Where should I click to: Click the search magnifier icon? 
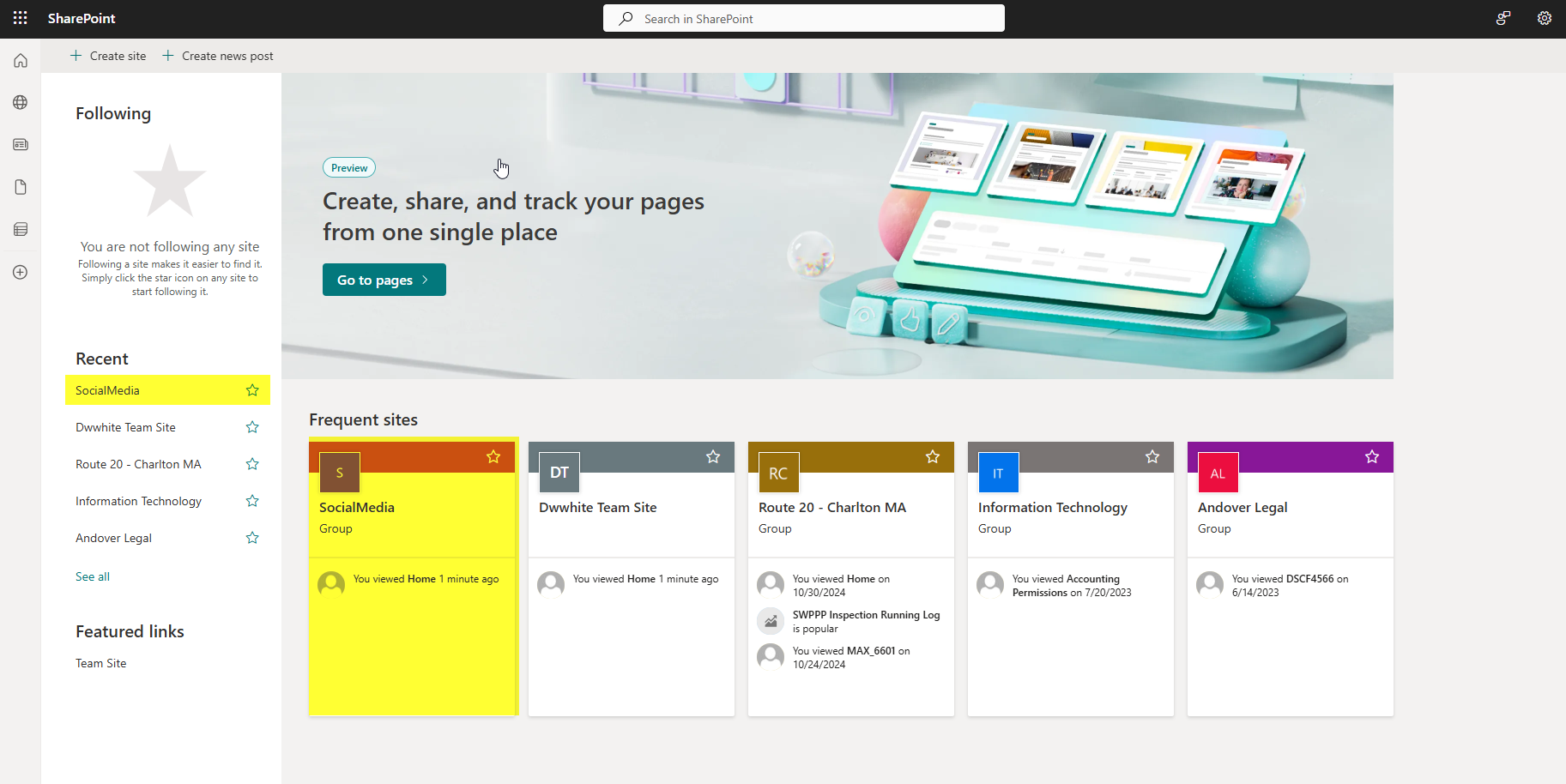tap(626, 18)
